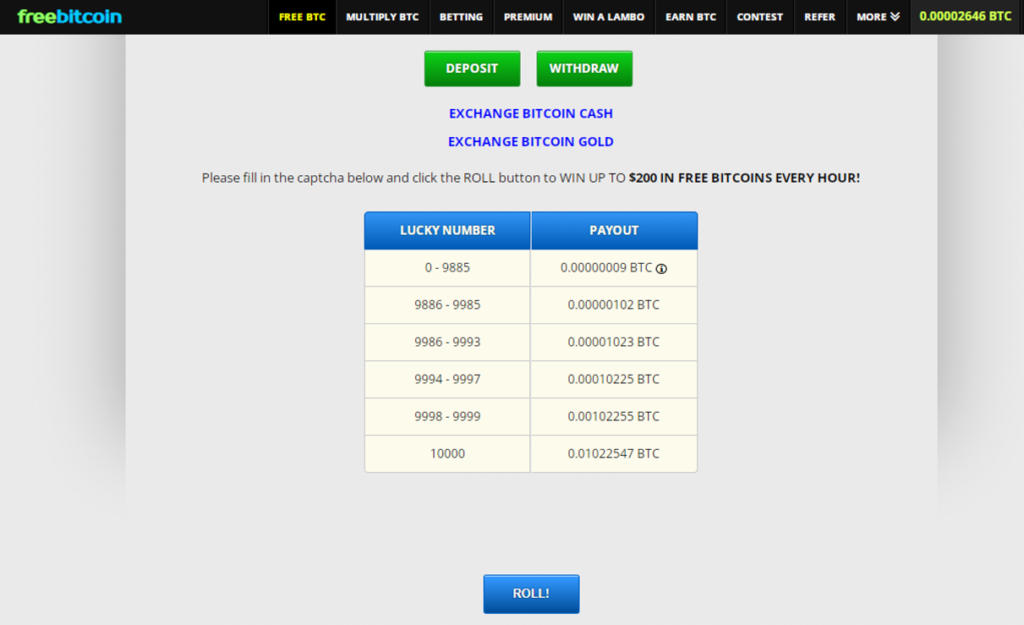Open the REFER page
The image size is (1024, 625).
(820, 17)
